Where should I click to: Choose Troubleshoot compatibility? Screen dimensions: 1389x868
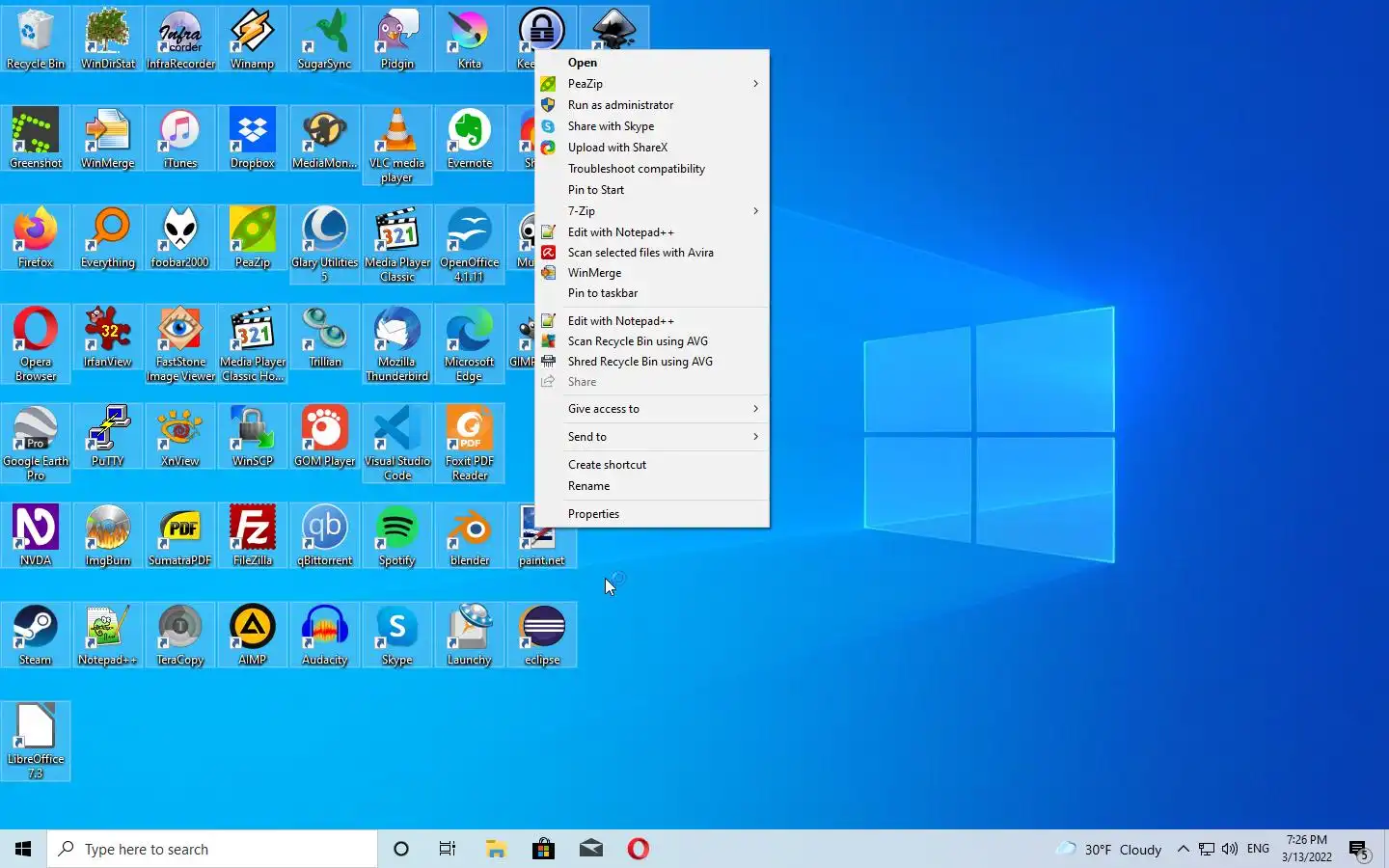(652, 169)
